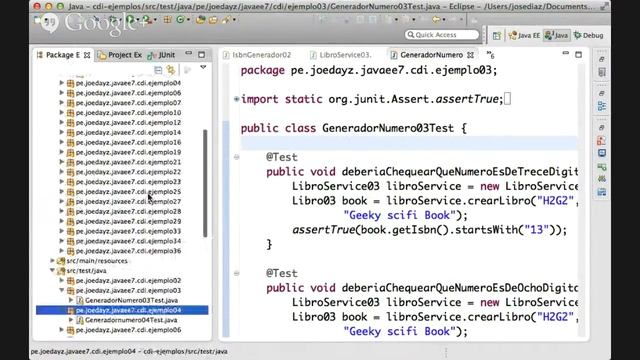This screenshot has height=360, width=640.
Task: Expand GeneradorNumero03Test.java node
Action: pos(71,300)
